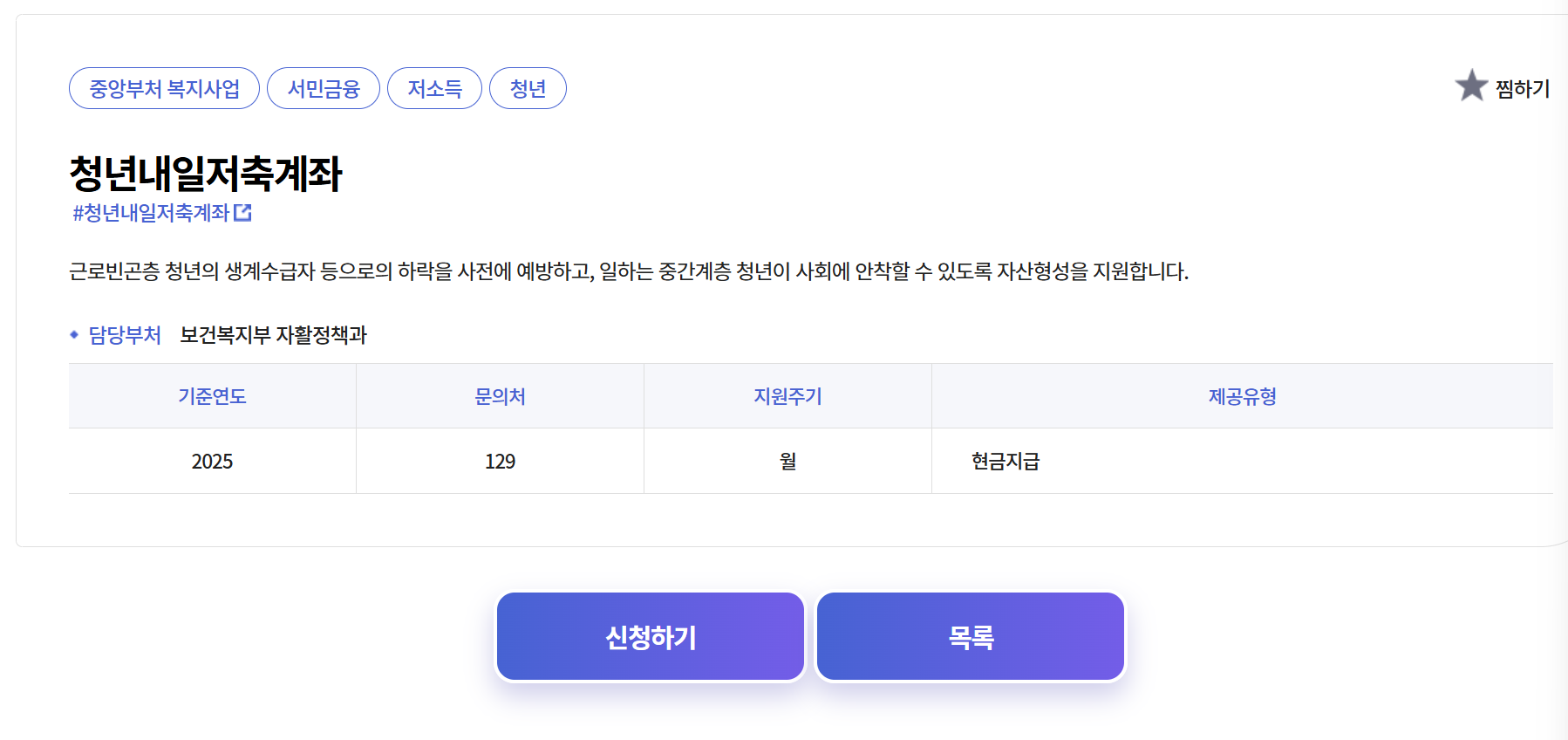Click the 129 contact number cell
This screenshot has width=1568, height=740.
point(499,461)
